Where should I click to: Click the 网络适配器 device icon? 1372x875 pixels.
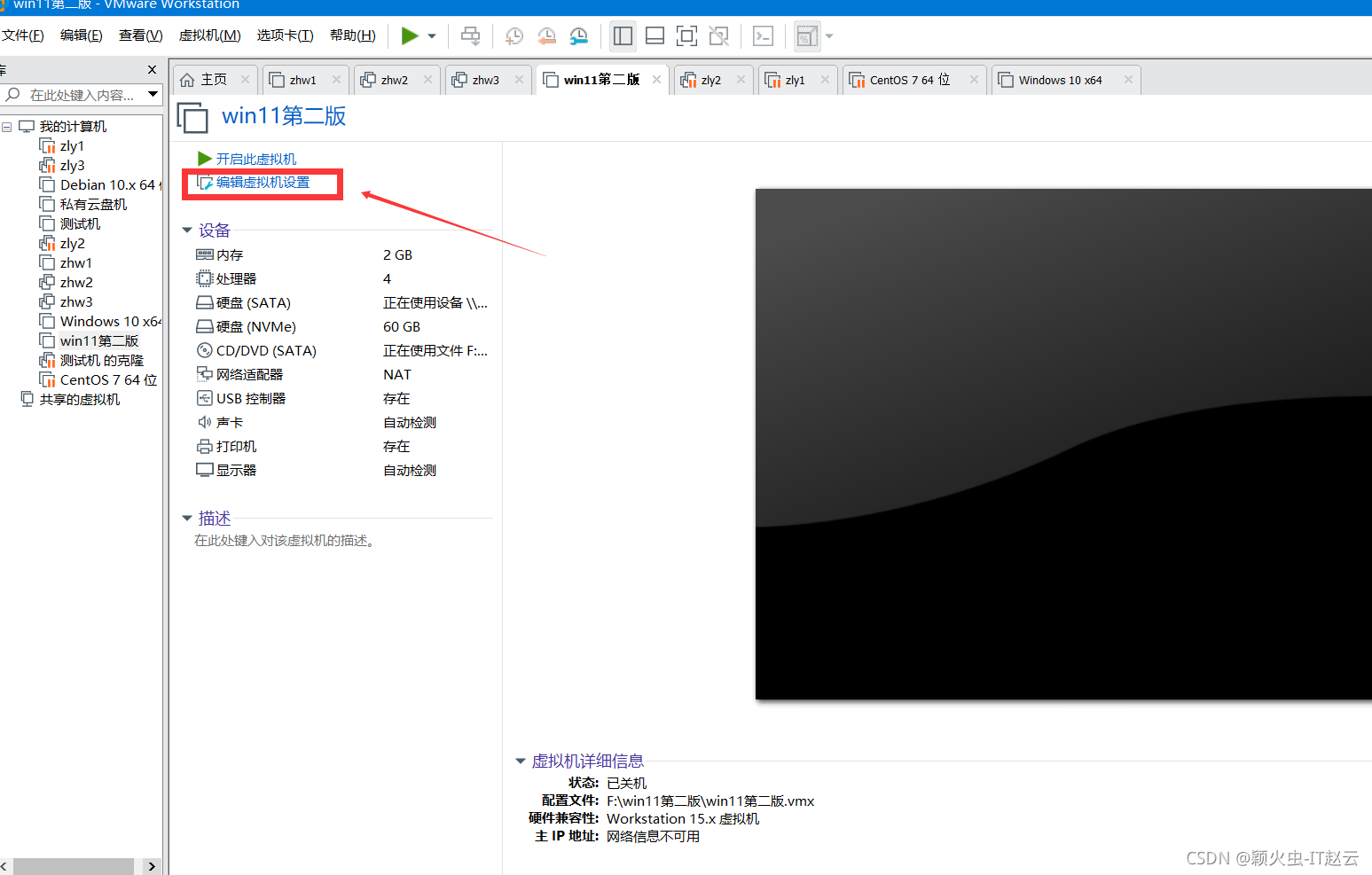click(x=205, y=375)
